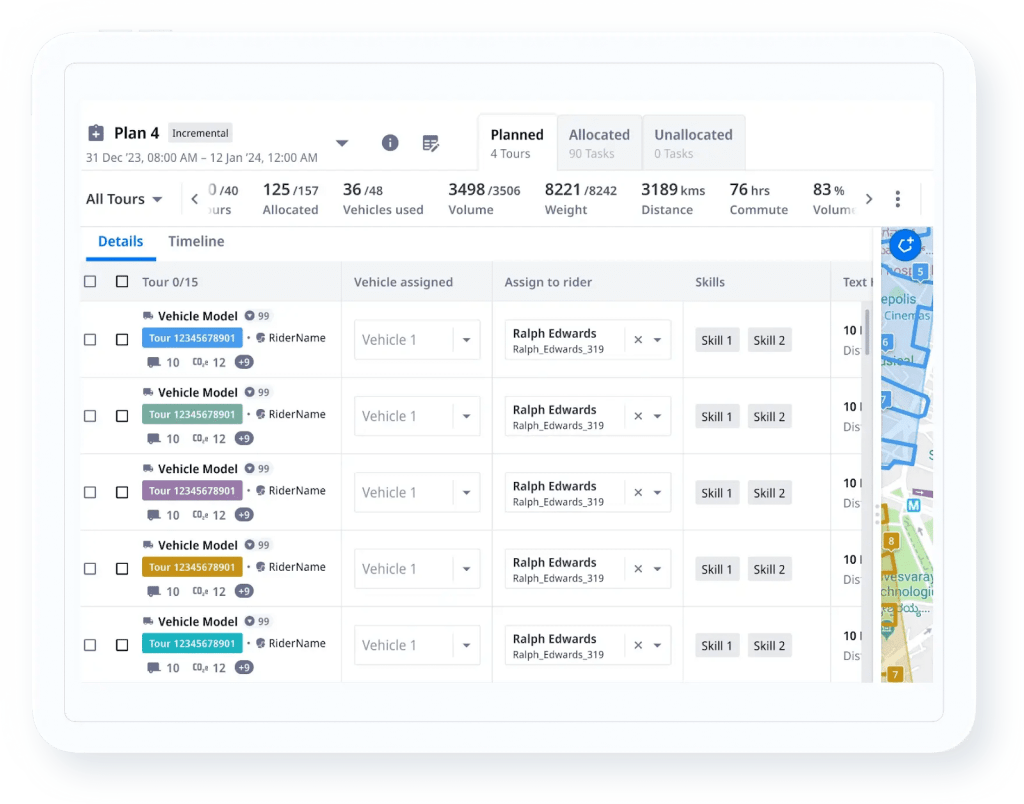The image size is (1024, 804).
Task: Click the right chevron to scroll metrics
Action: pyautogui.click(x=869, y=198)
